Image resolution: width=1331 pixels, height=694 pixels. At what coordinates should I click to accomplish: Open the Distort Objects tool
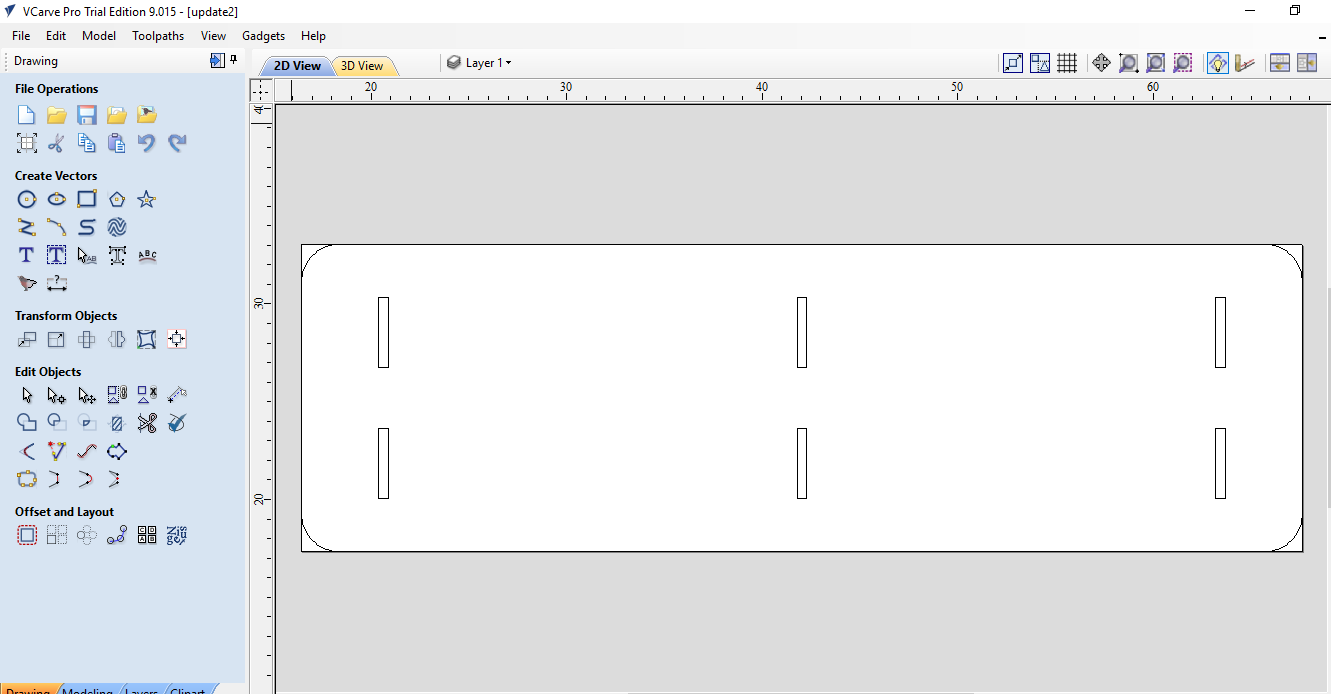[147, 339]
